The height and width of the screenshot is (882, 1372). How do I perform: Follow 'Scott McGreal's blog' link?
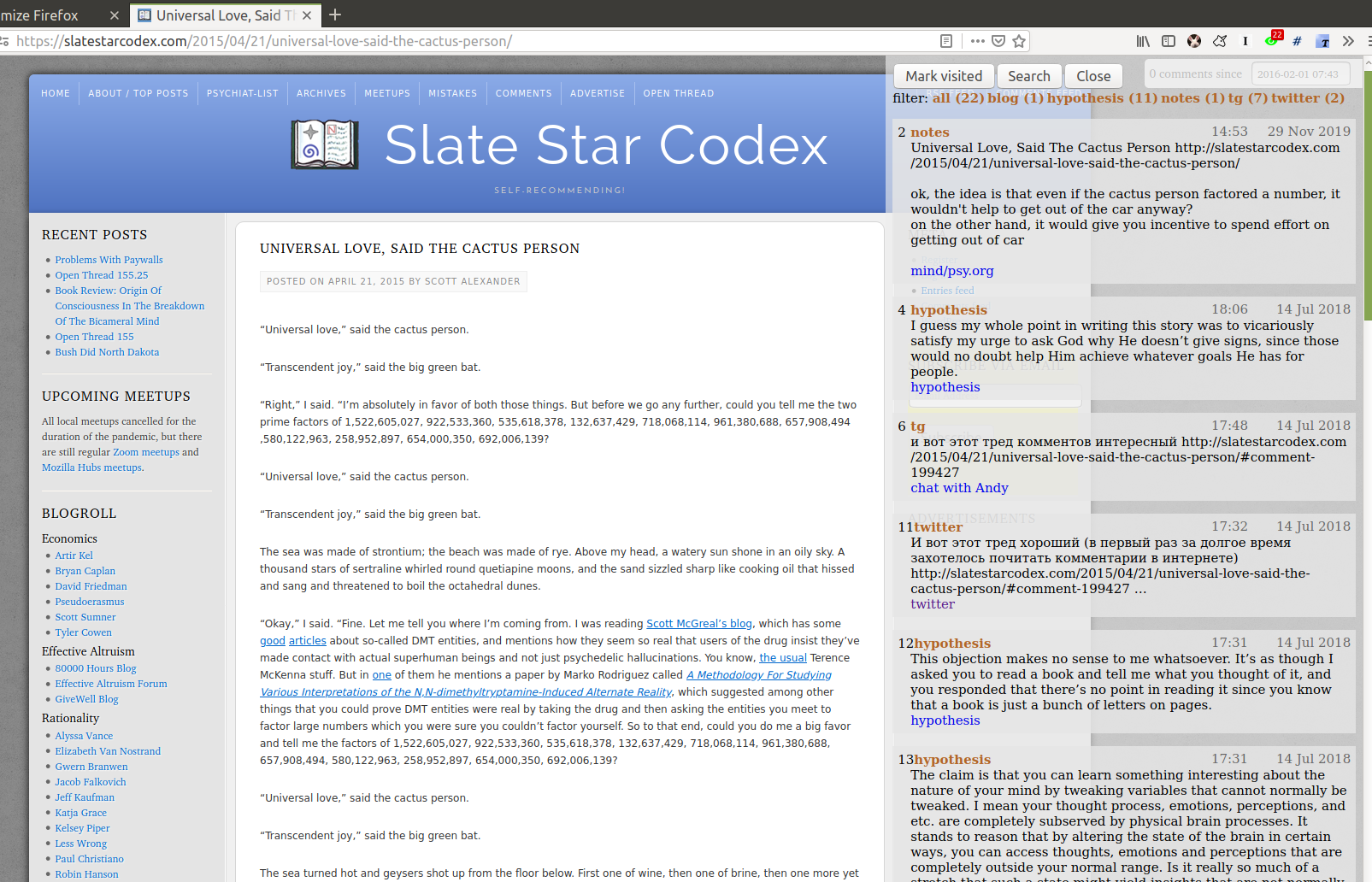point(699,624)
